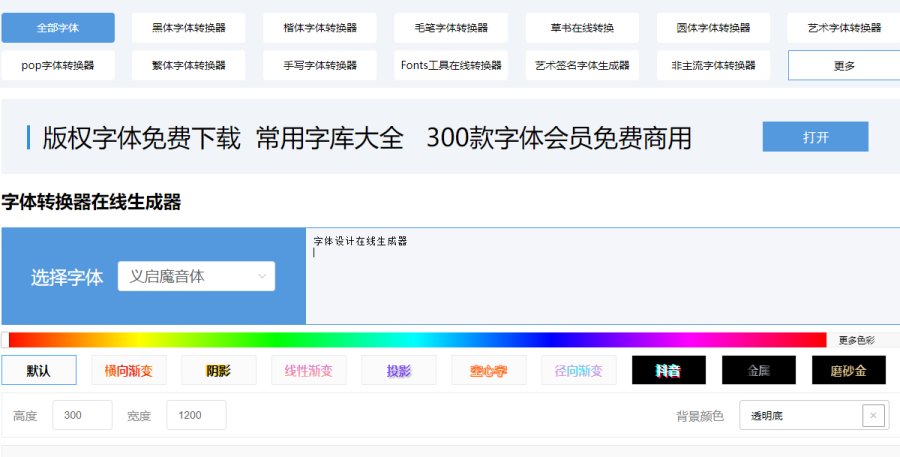This screenshot has width=900, height=457.
Task: Pick the 线性渐变 effect style
Action: pyautogui.click(x=309, y=370)
